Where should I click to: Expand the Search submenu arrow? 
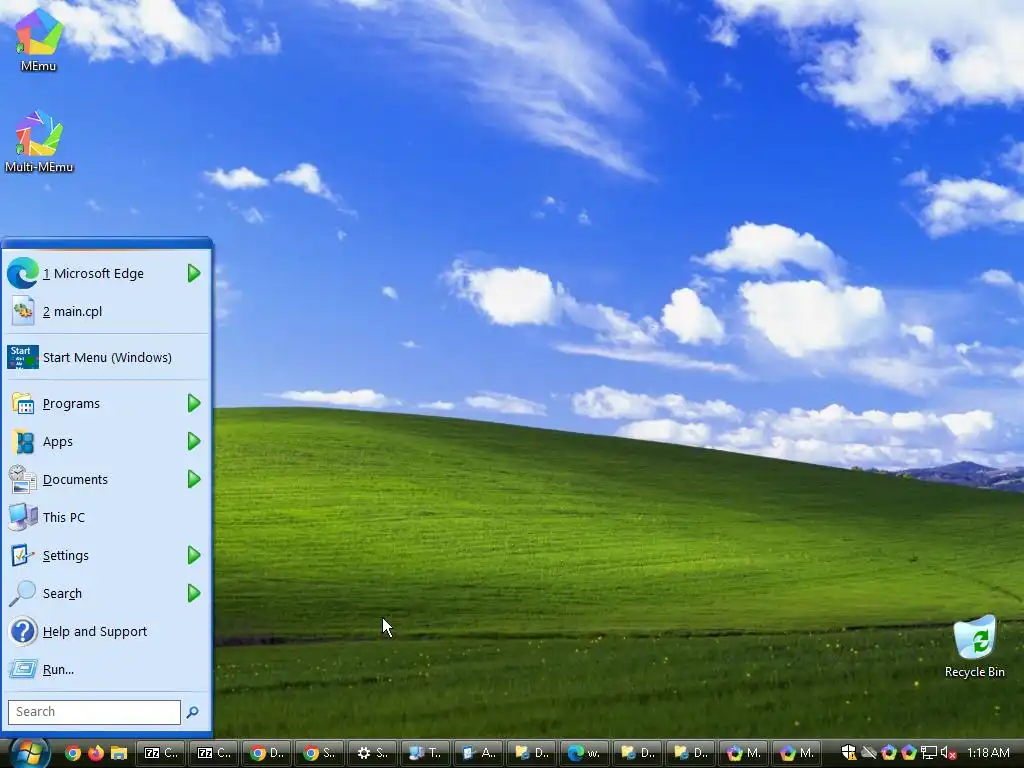tap(194, 593)
